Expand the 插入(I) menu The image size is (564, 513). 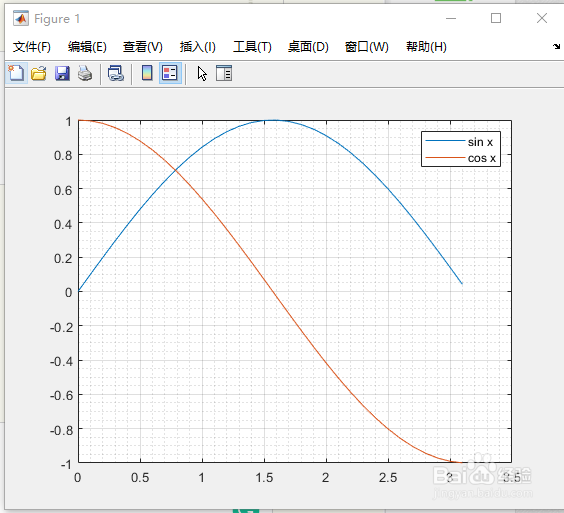(x=197, y=47)
